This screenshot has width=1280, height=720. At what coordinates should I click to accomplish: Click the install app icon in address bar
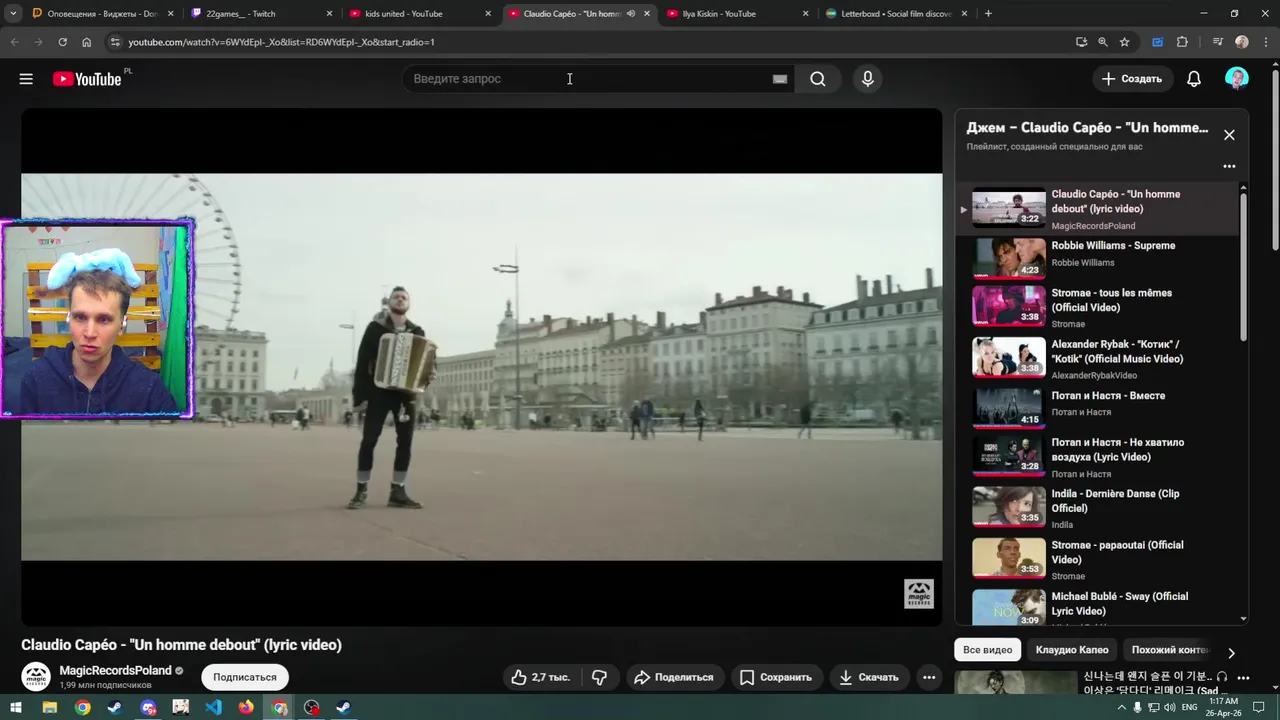pos(1081,42)
